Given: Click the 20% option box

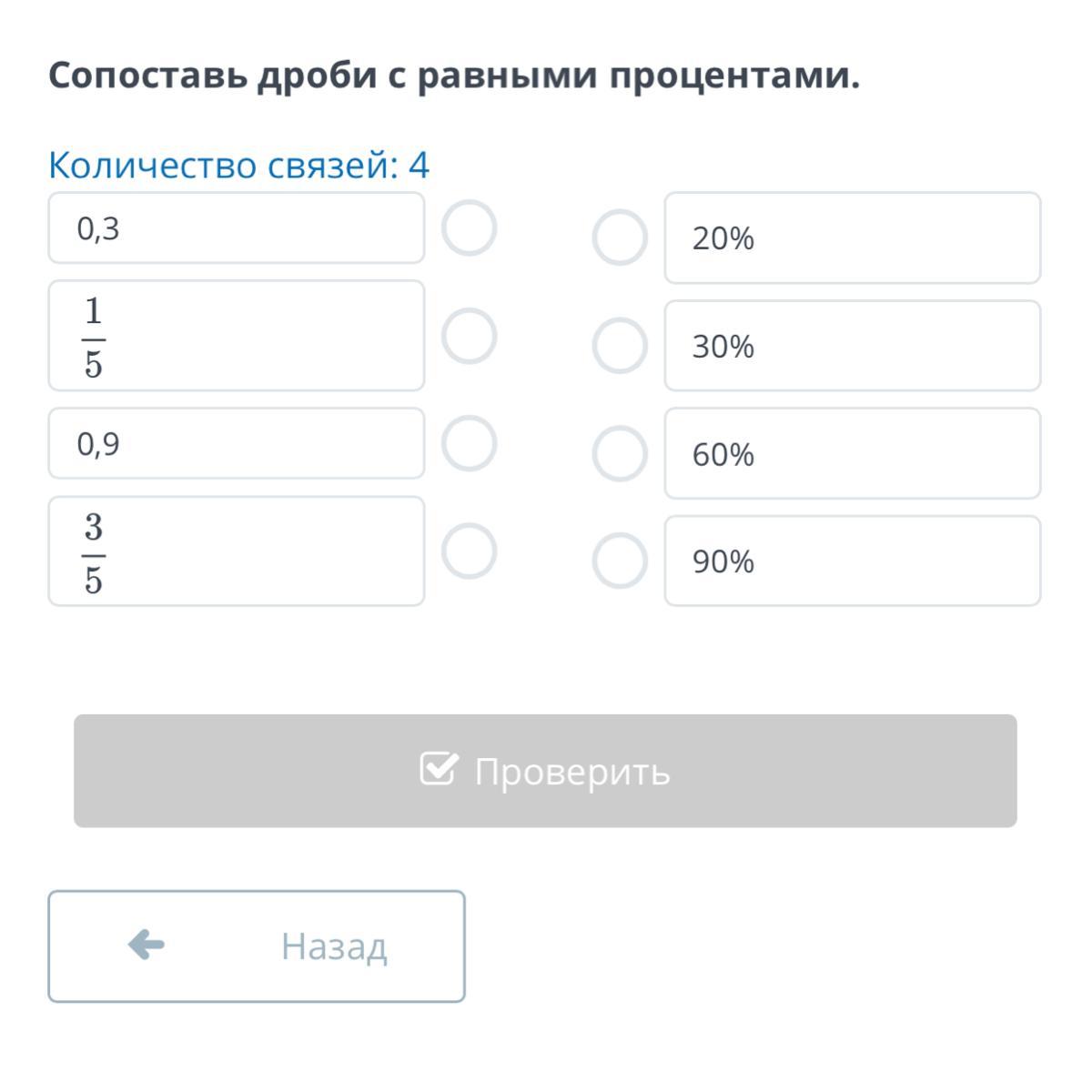Looking at the screenshot, I should (852, 238).
